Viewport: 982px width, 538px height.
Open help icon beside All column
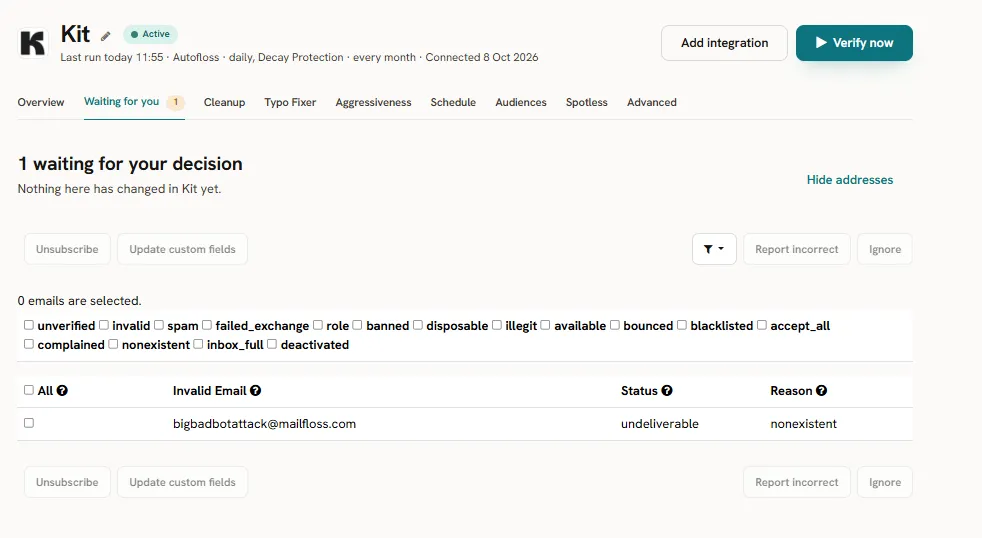62,390
